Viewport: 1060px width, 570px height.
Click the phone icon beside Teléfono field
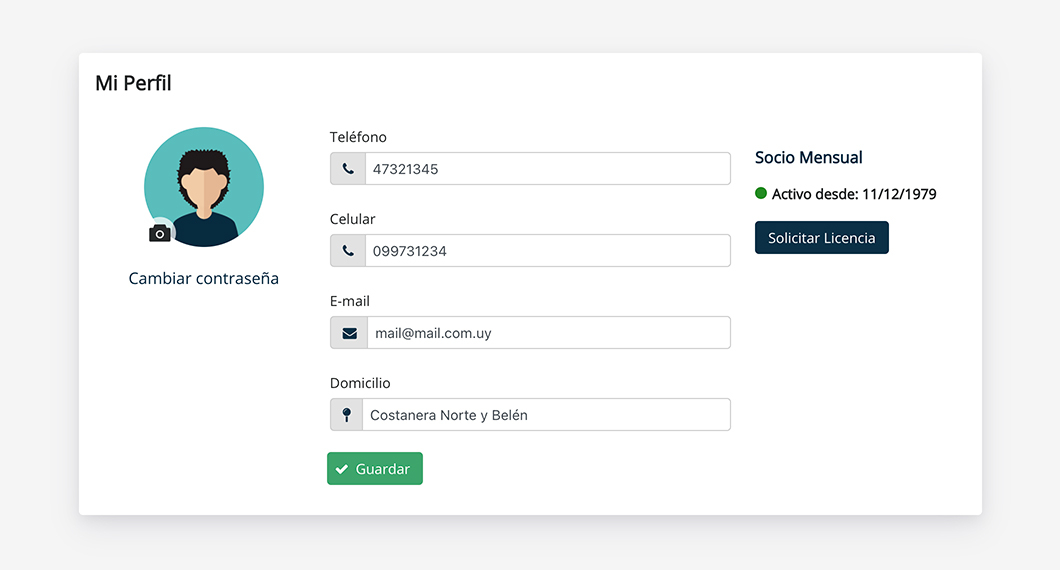pos(348,168)
